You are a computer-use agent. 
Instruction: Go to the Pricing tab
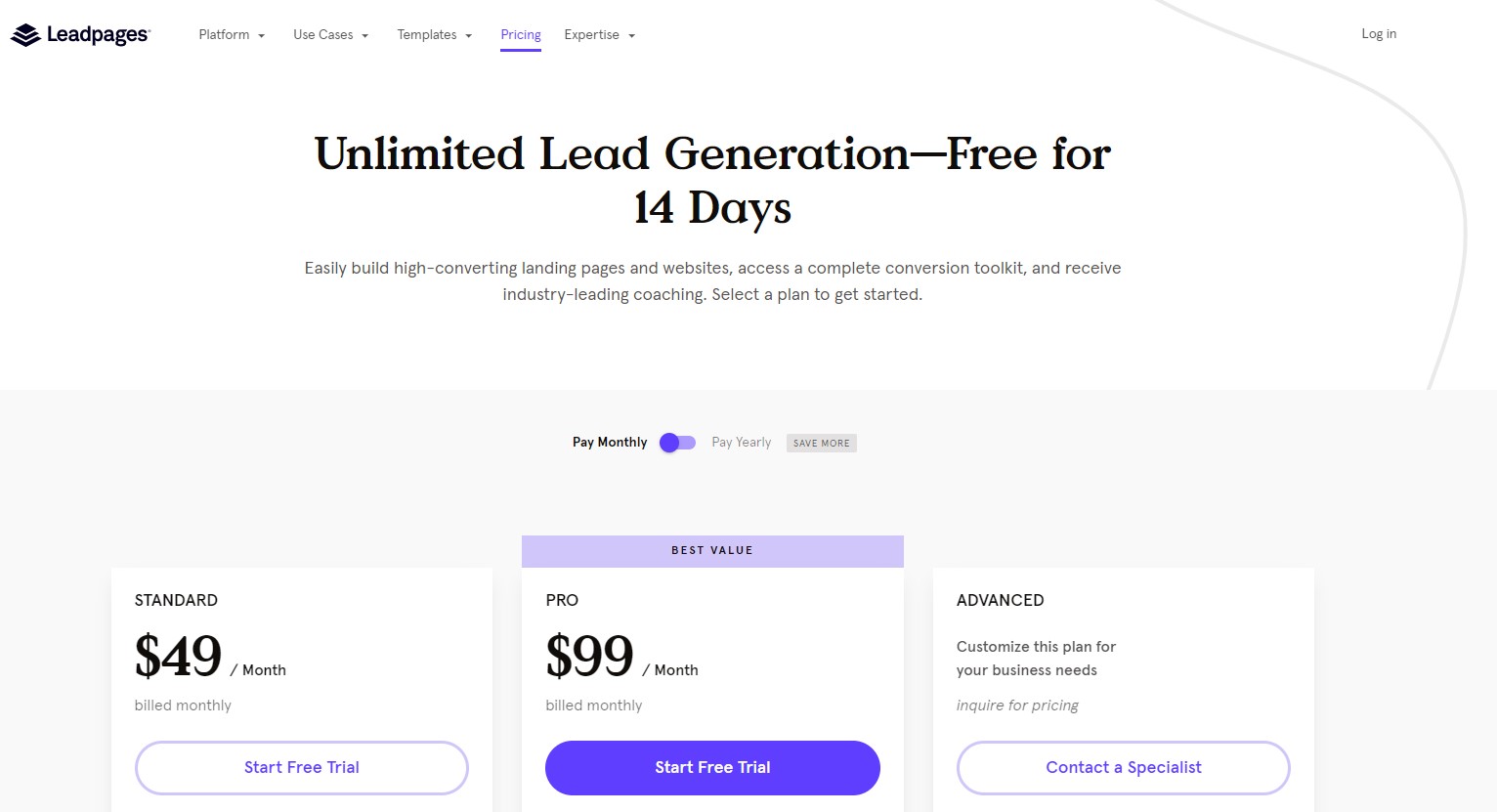521,35
